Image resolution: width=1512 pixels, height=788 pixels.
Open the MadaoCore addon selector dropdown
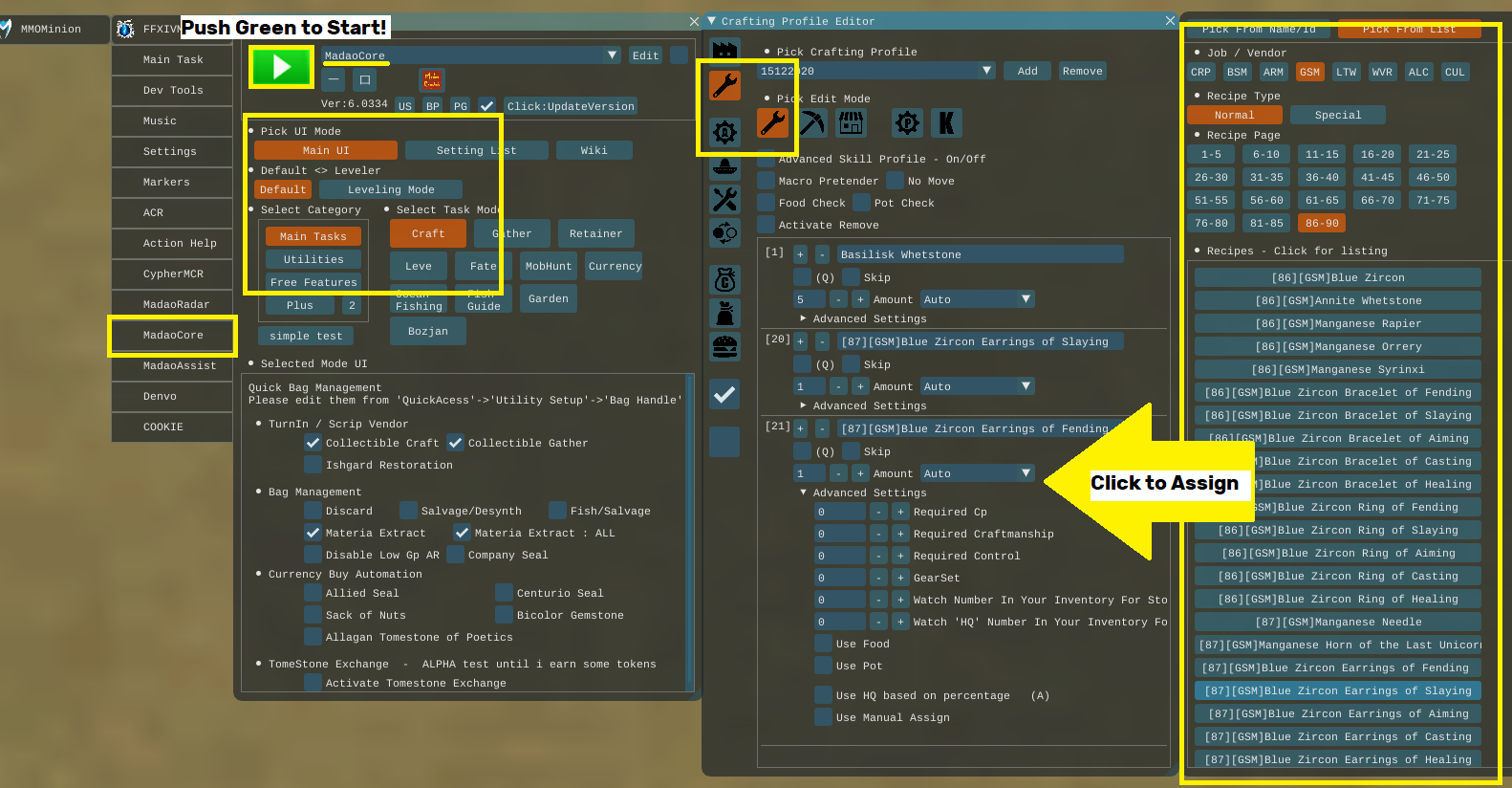pyautogui.click(x=612, y=55)
